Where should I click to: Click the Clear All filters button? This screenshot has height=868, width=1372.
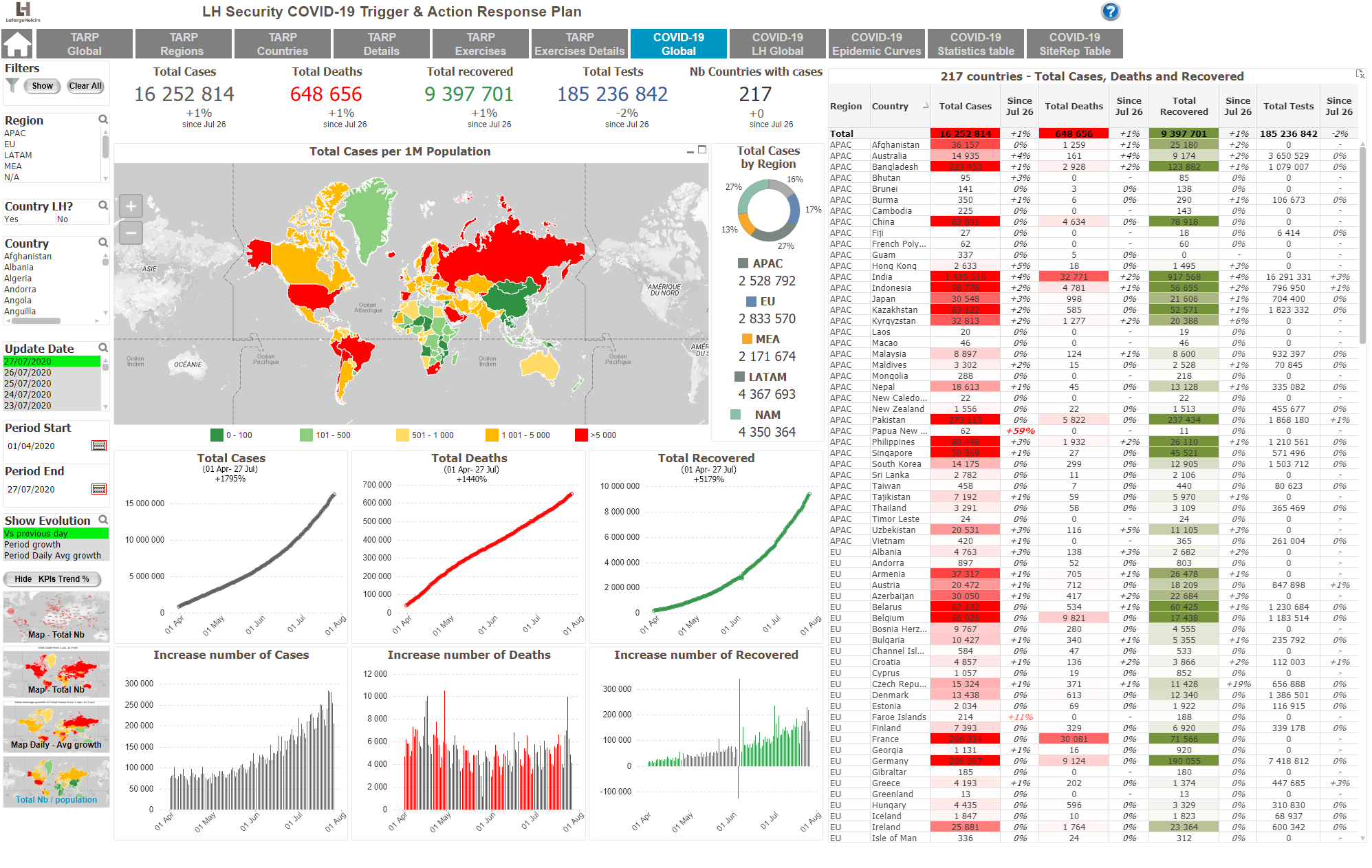pos(85,86)
